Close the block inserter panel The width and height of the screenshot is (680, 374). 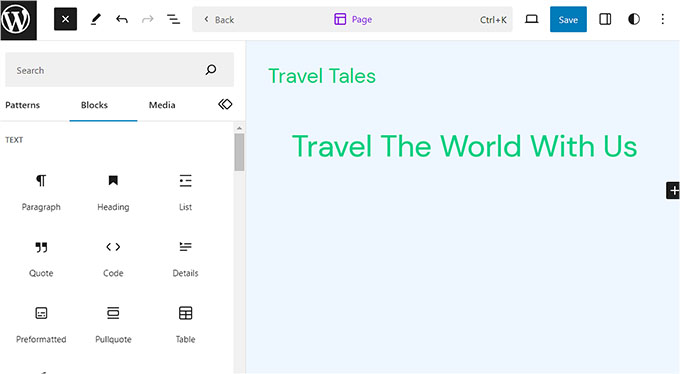65,20
